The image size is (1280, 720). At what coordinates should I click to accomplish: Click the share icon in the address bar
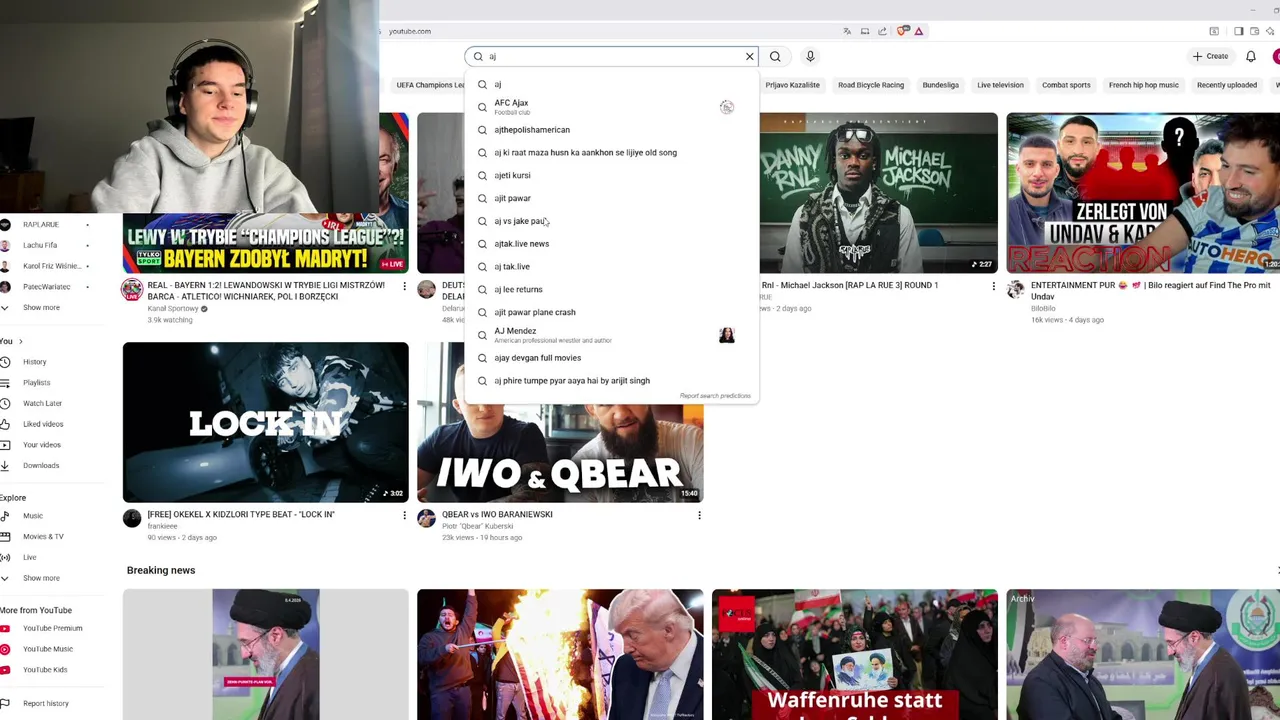[882, 31]
